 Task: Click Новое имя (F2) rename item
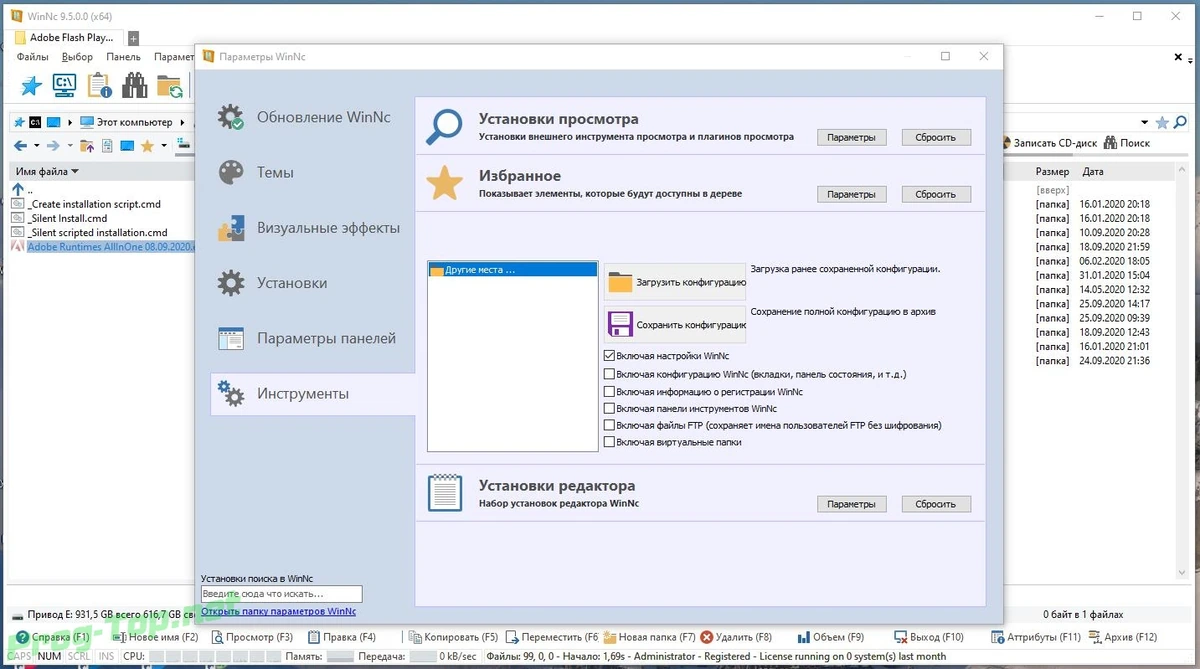click(156, 637)
